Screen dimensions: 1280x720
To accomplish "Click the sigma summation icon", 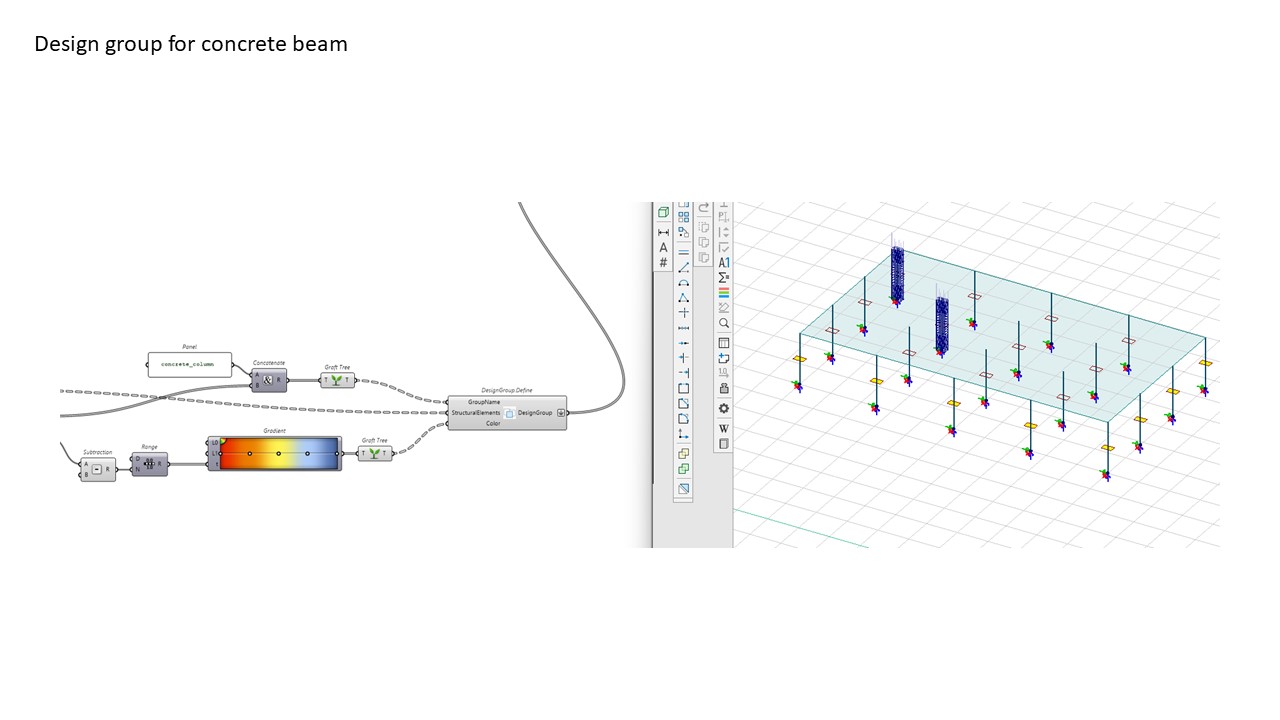I will tap(724, 278).
